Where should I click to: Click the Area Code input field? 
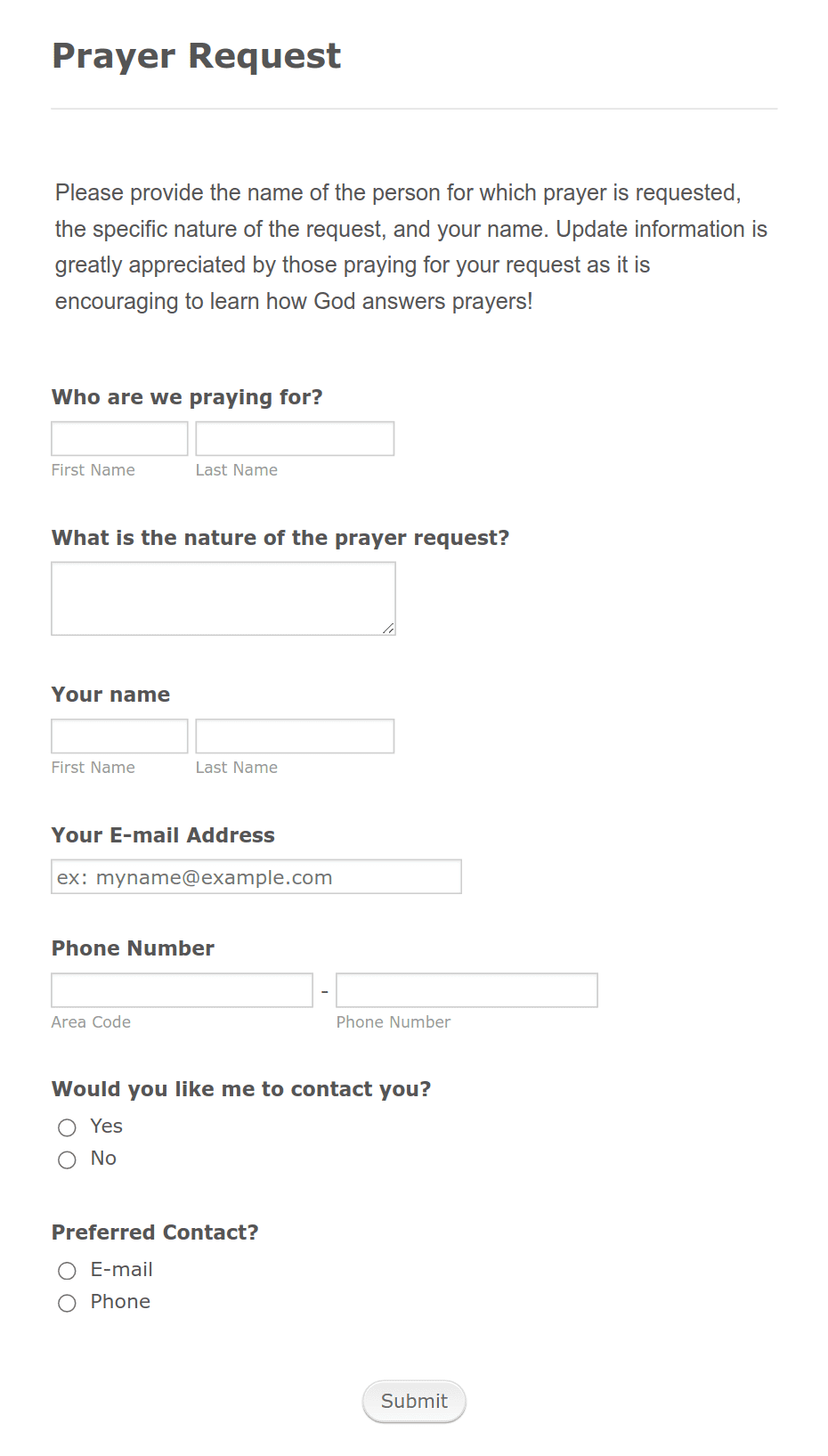[182, 989]
